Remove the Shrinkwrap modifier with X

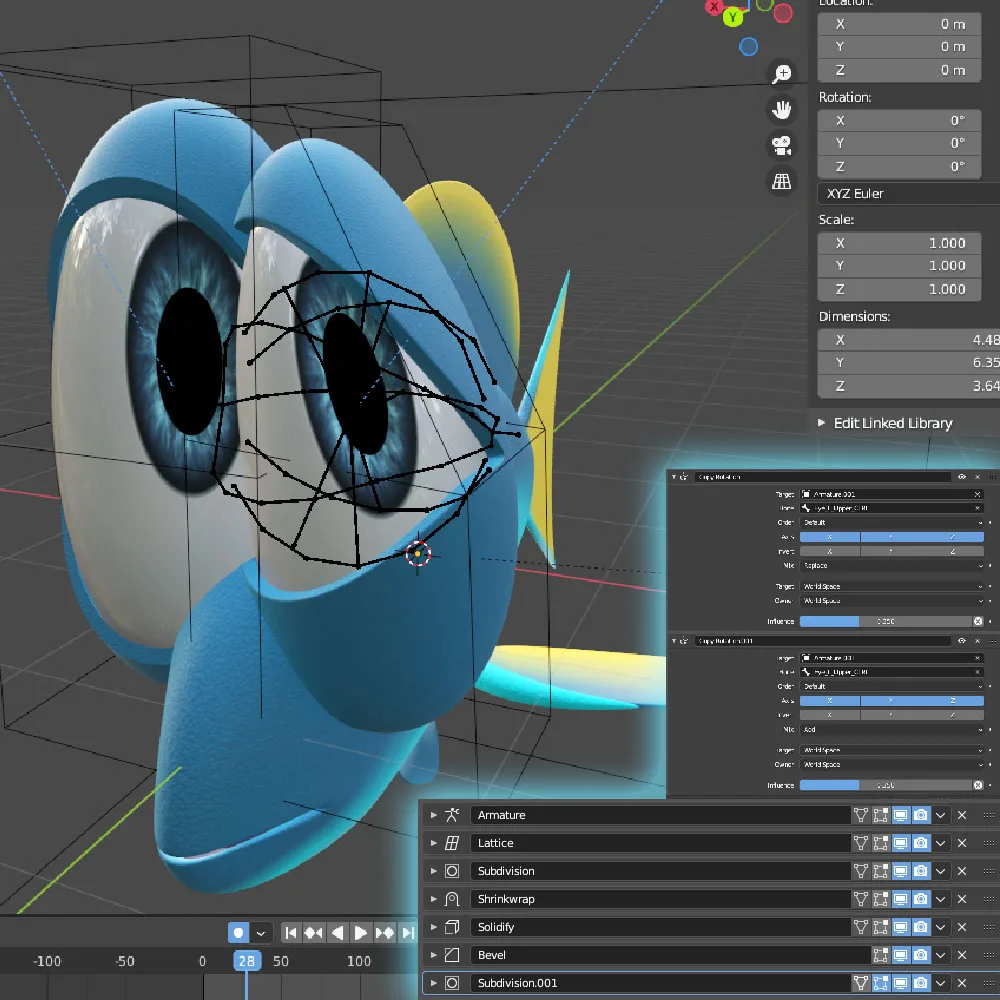(962, 899)
